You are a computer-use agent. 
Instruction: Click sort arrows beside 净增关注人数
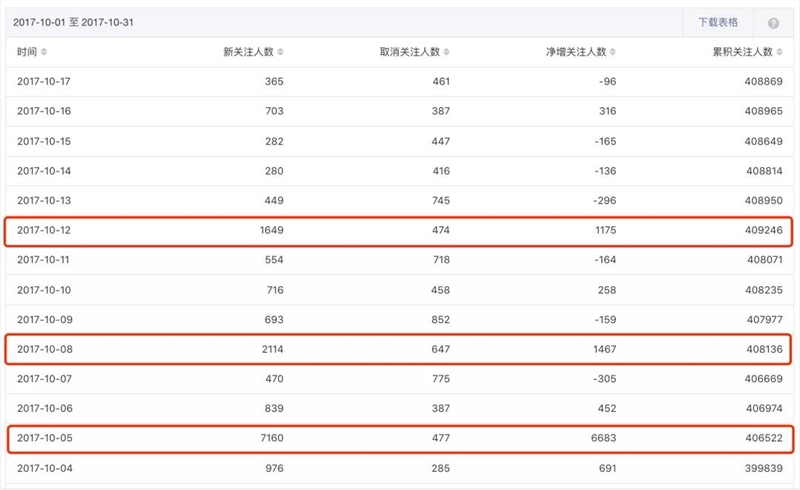point(613,52)
